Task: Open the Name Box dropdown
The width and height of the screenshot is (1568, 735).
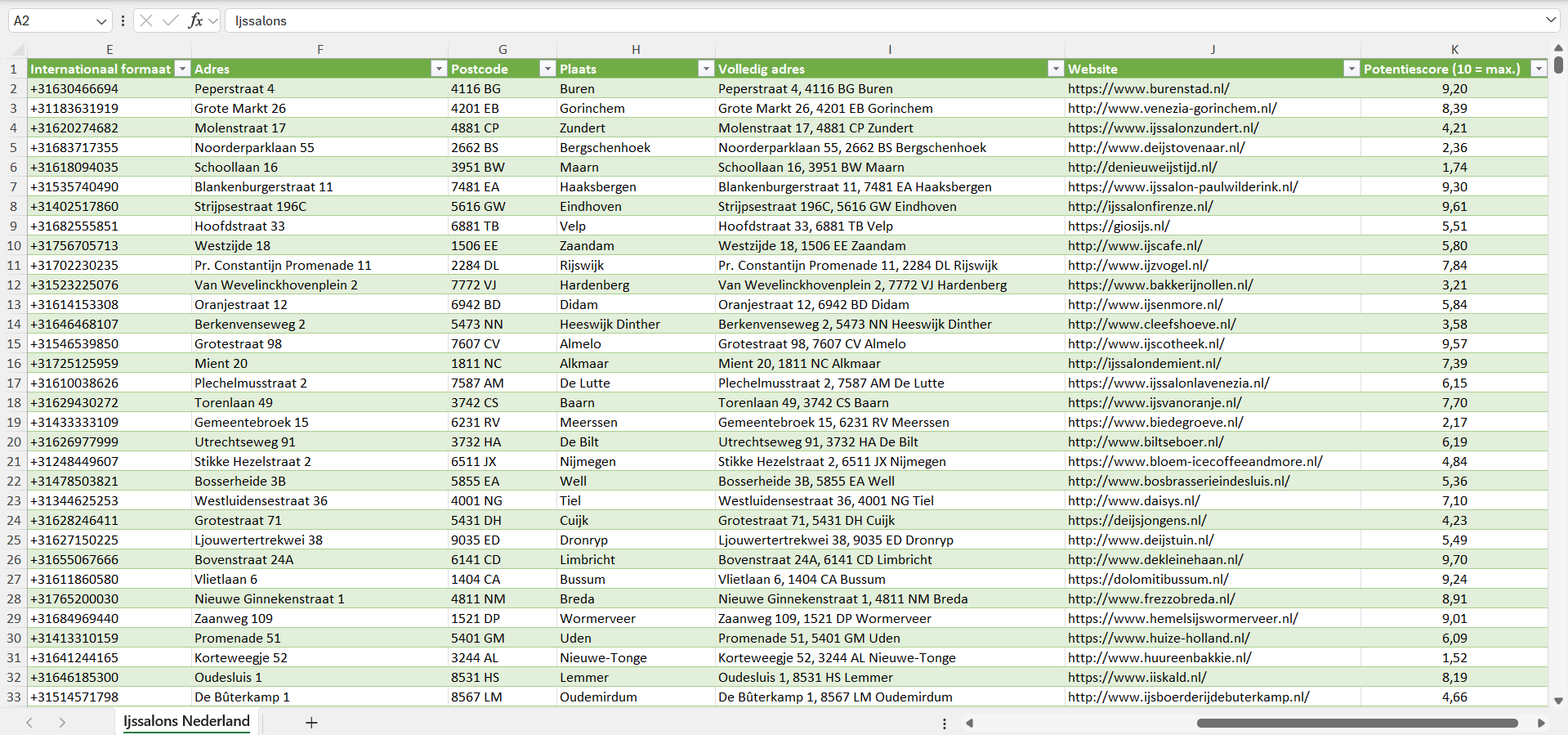Action: 101,21
